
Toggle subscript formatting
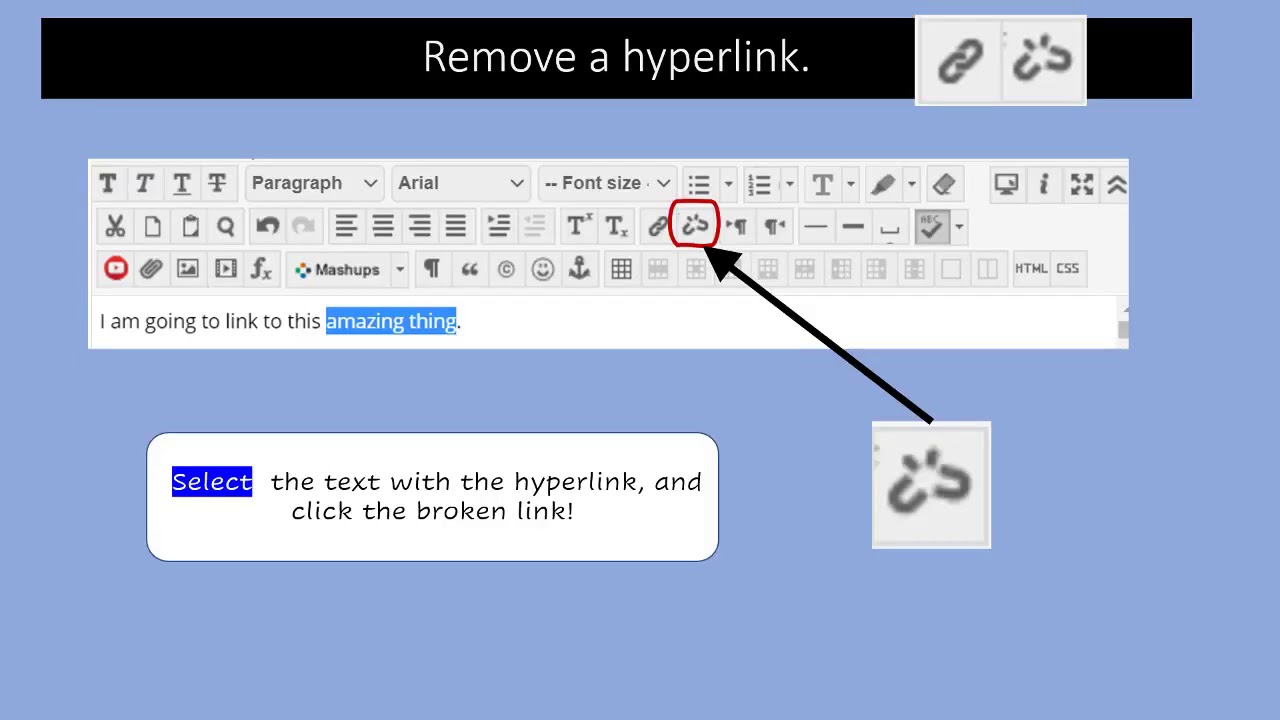tap(616, 227)
